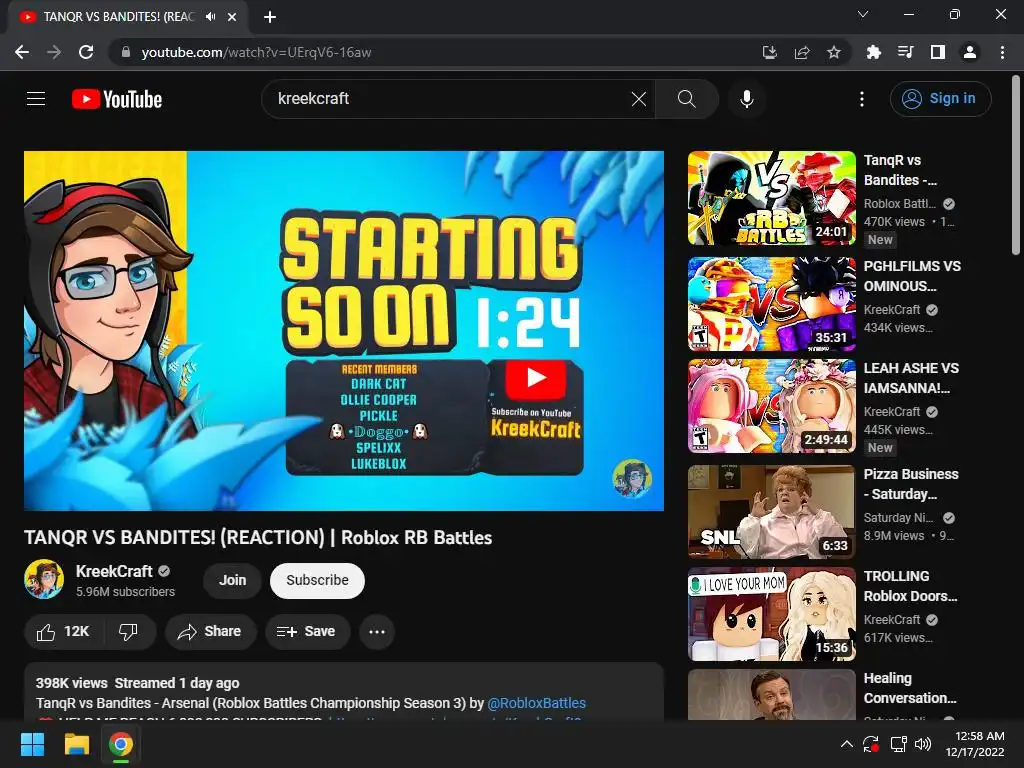This screenshot has height=768, width=1024.
Task: Subscribe to KreekCraft channel
Action: pyautogui.click(x=317, y=581)
